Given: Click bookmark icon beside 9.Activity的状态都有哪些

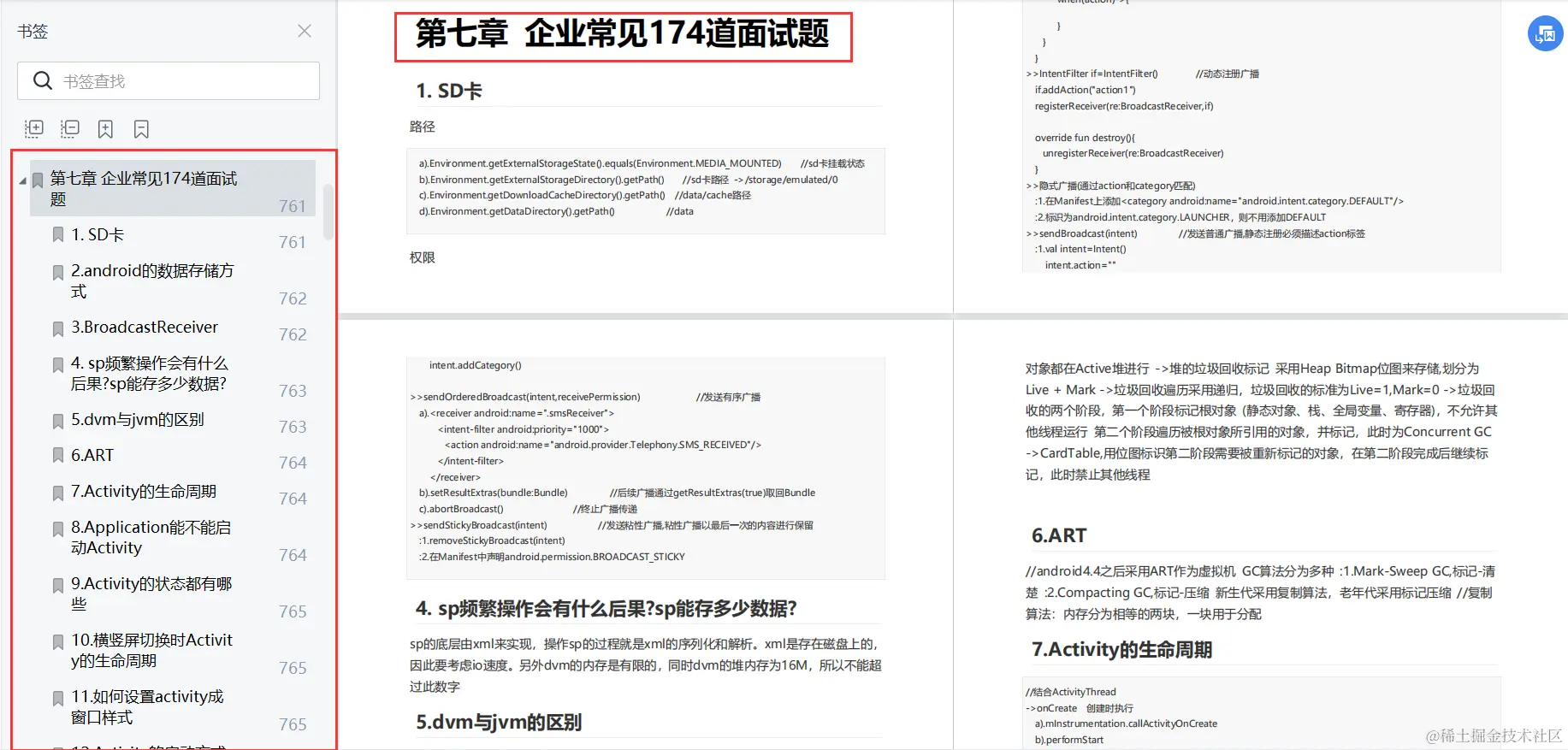Looking at the screenshot, I should [58, 585].
